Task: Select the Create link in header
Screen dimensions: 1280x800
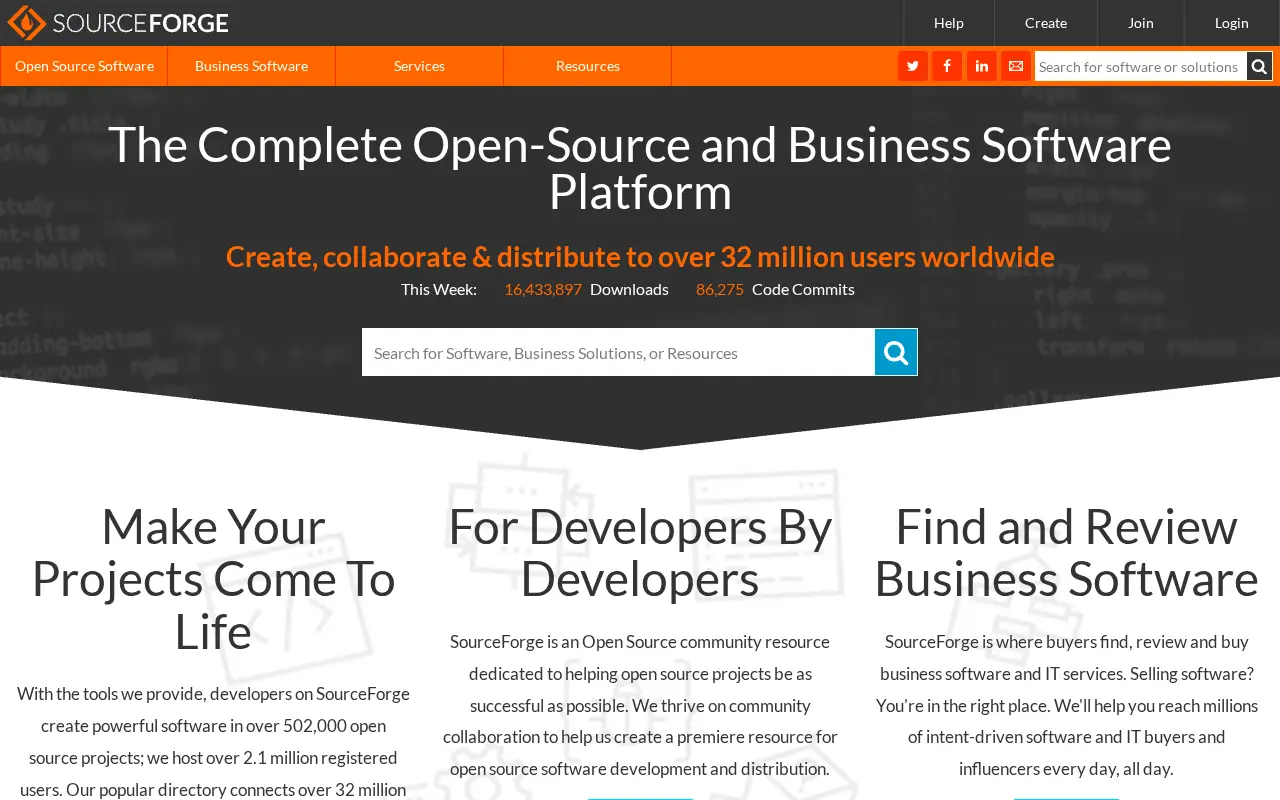Action: pyautogui.click(x=1046, y=23)
